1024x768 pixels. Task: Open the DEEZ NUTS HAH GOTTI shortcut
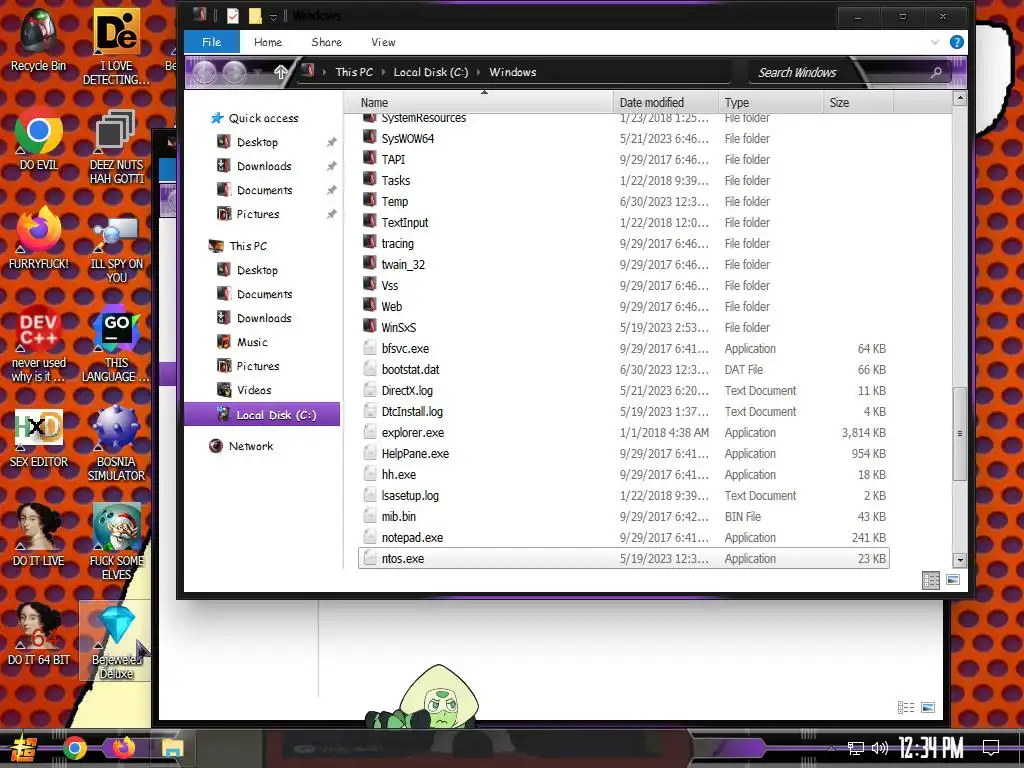[x=116, y=147]
